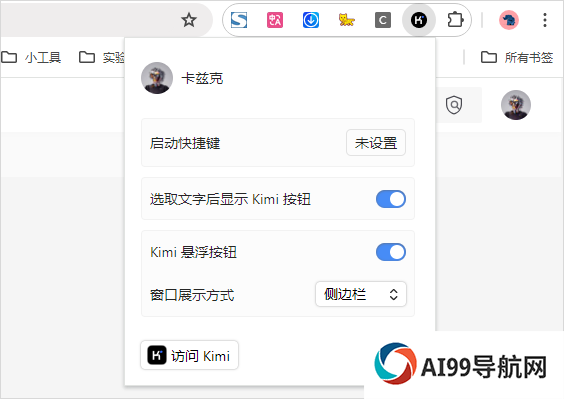Click the 访问 Kimi button
This screenshot has height=399, width=564.
(190, 355)
